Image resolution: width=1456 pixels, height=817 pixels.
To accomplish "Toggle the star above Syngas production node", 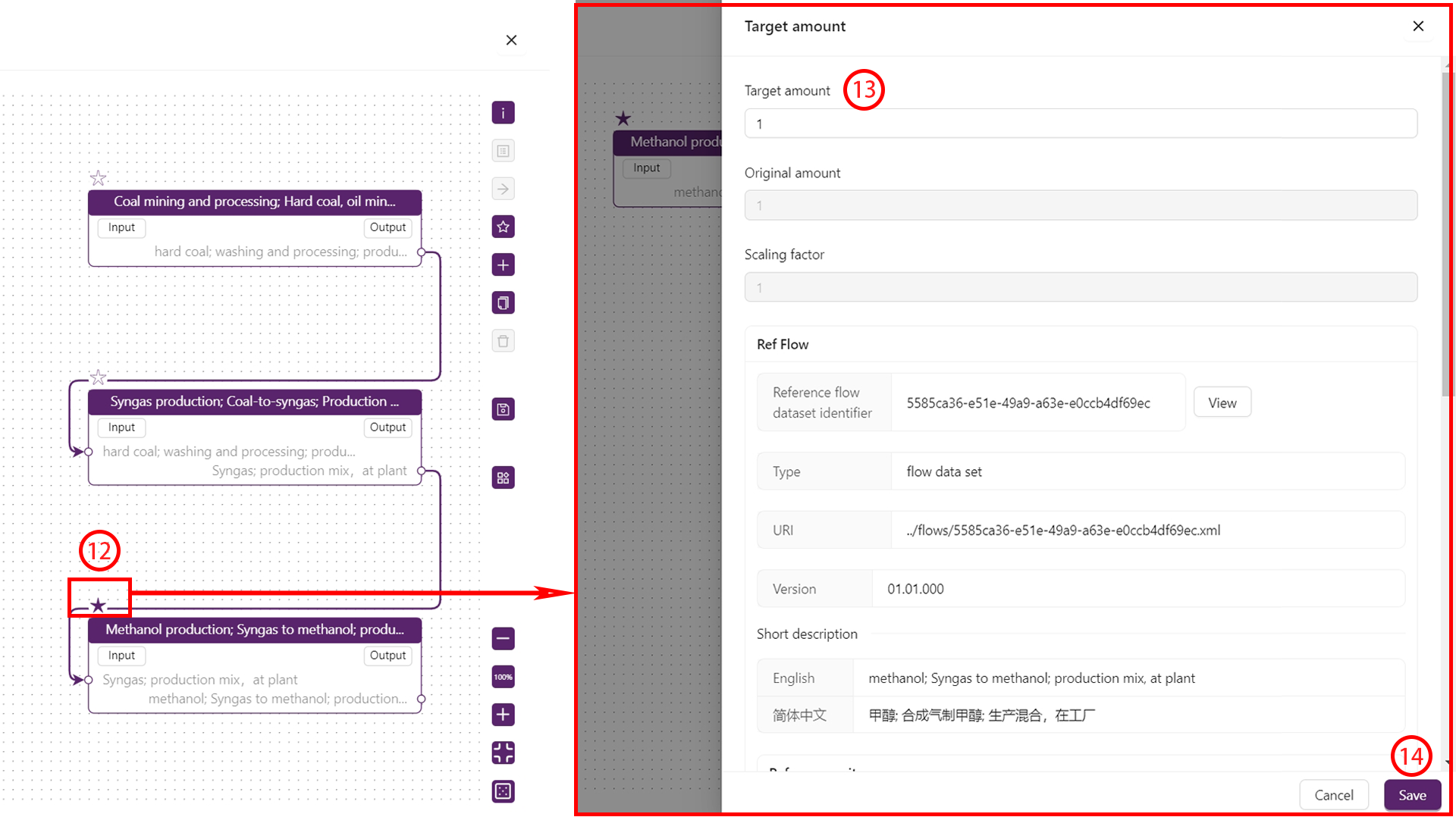I will point(98,377).
